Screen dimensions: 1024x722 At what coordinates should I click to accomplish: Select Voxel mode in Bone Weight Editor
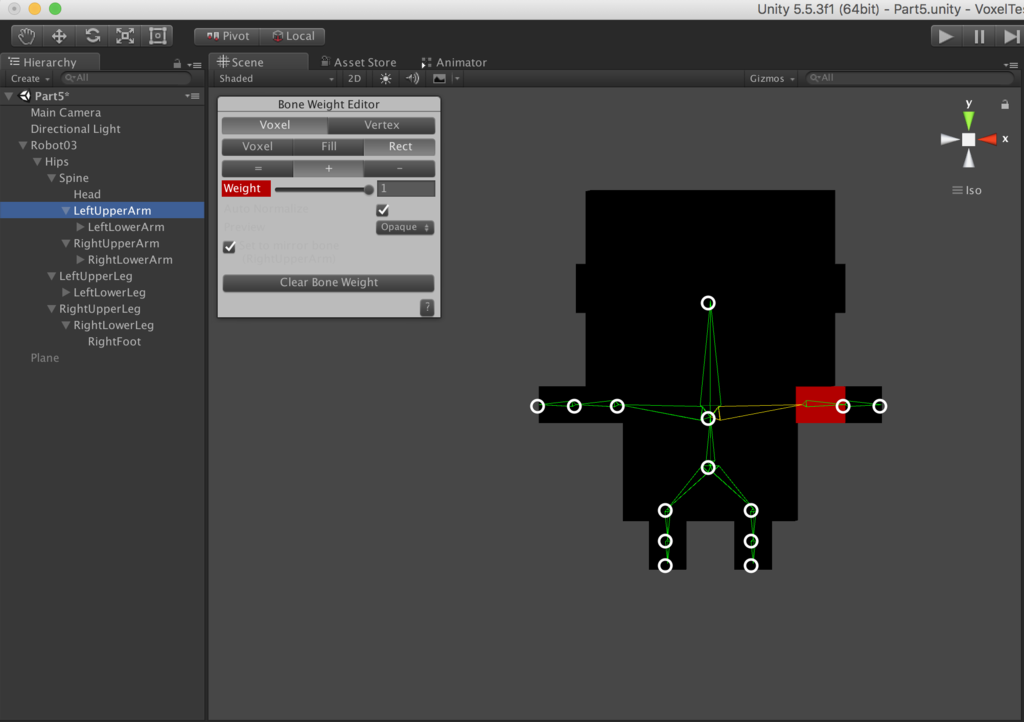(274, 125)
